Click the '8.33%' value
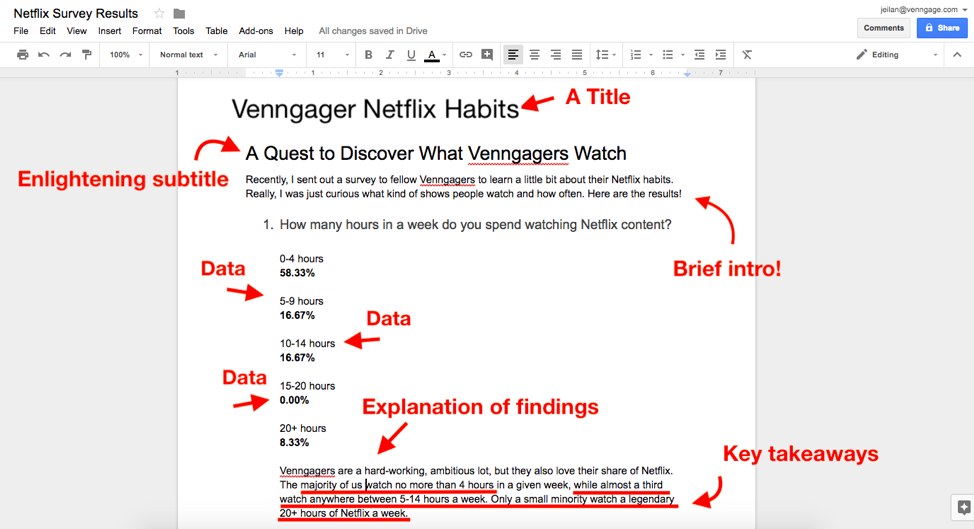The height and width of the screenshot is (529, 974). tap(294, 442)
